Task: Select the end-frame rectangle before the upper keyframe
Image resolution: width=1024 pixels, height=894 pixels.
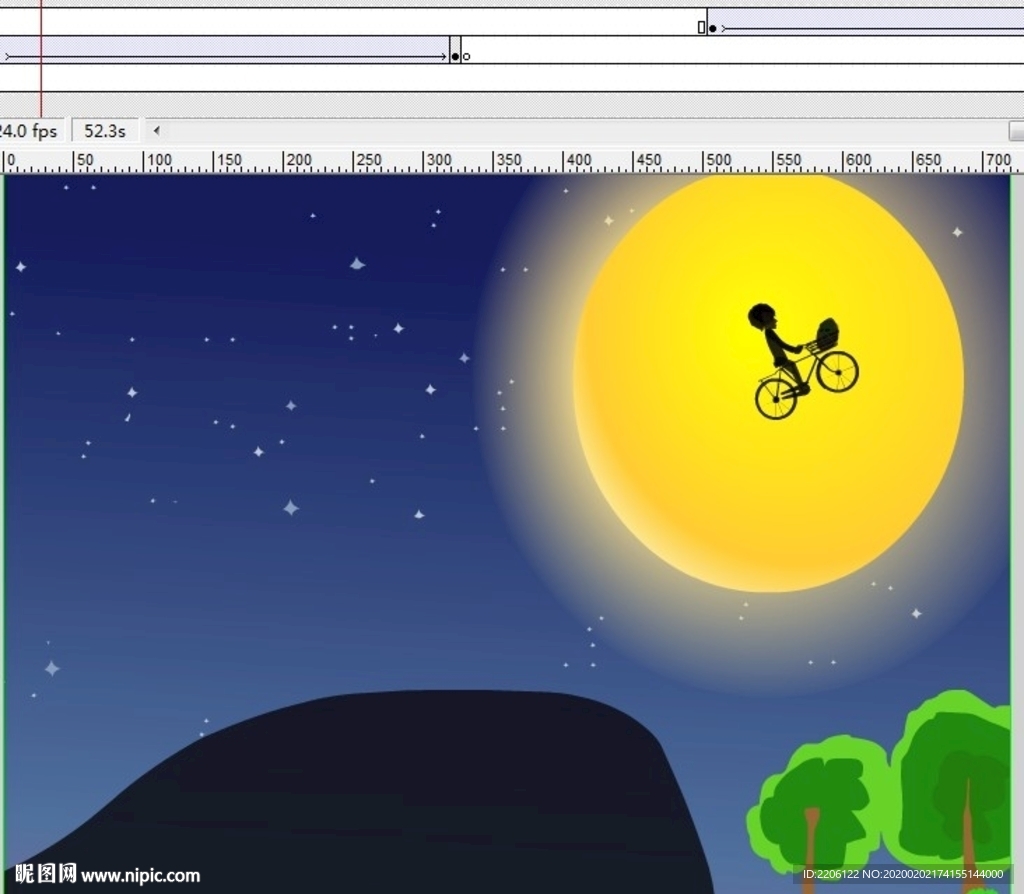Action: (x=701, y=27)
